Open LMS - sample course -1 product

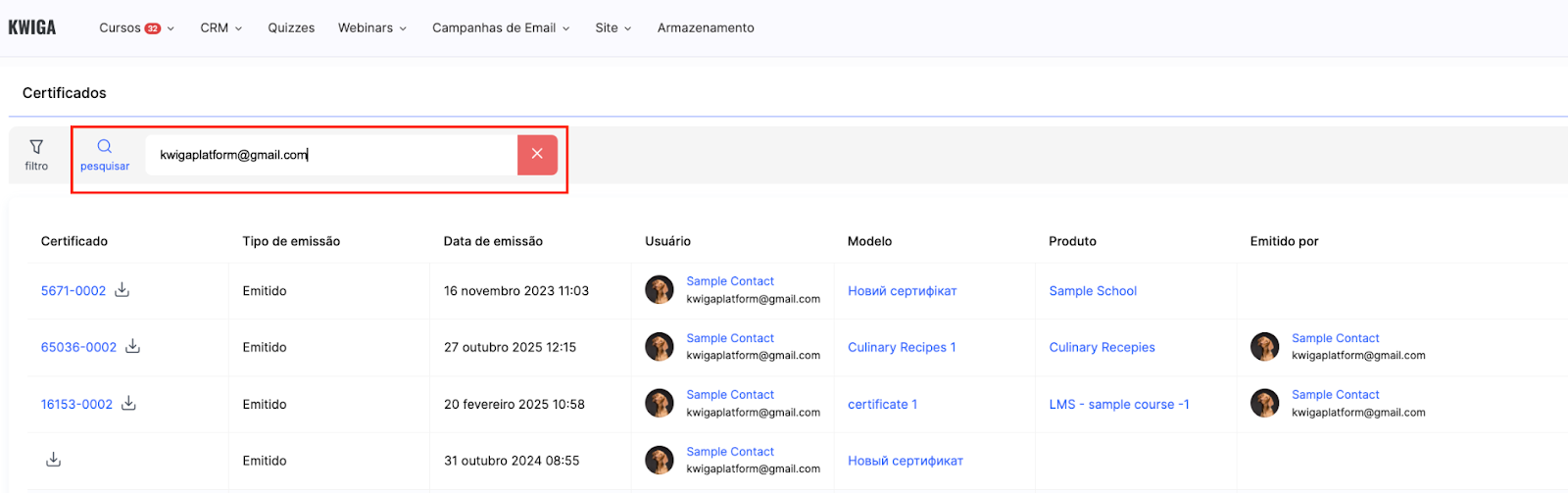pyautogui.click(x=1119, y=404)
